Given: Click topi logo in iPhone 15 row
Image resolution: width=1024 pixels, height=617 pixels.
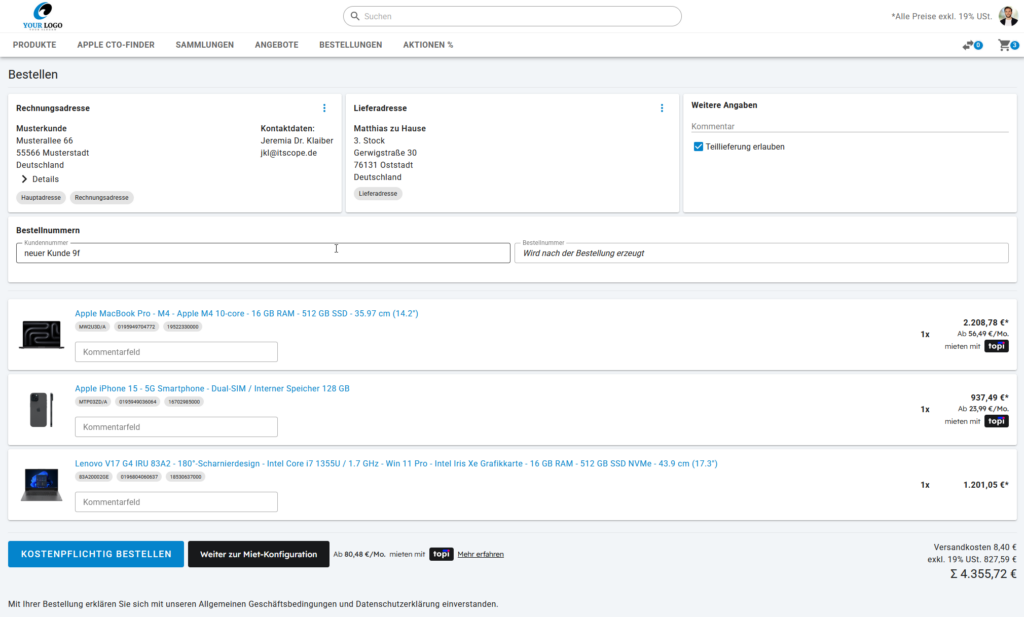Looking at the screenshot, I should [x=997, y=421].
